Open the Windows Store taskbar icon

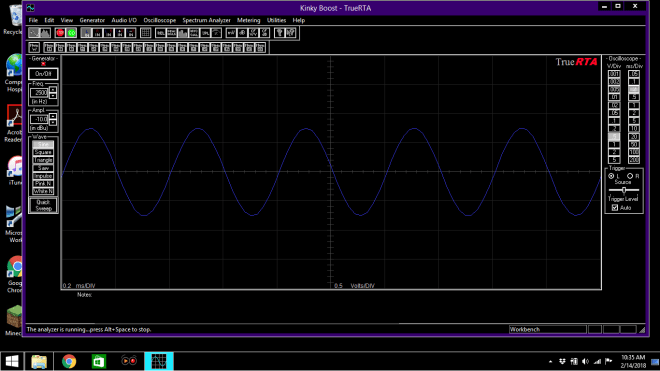pyautogui.click(x=99, y=361)
